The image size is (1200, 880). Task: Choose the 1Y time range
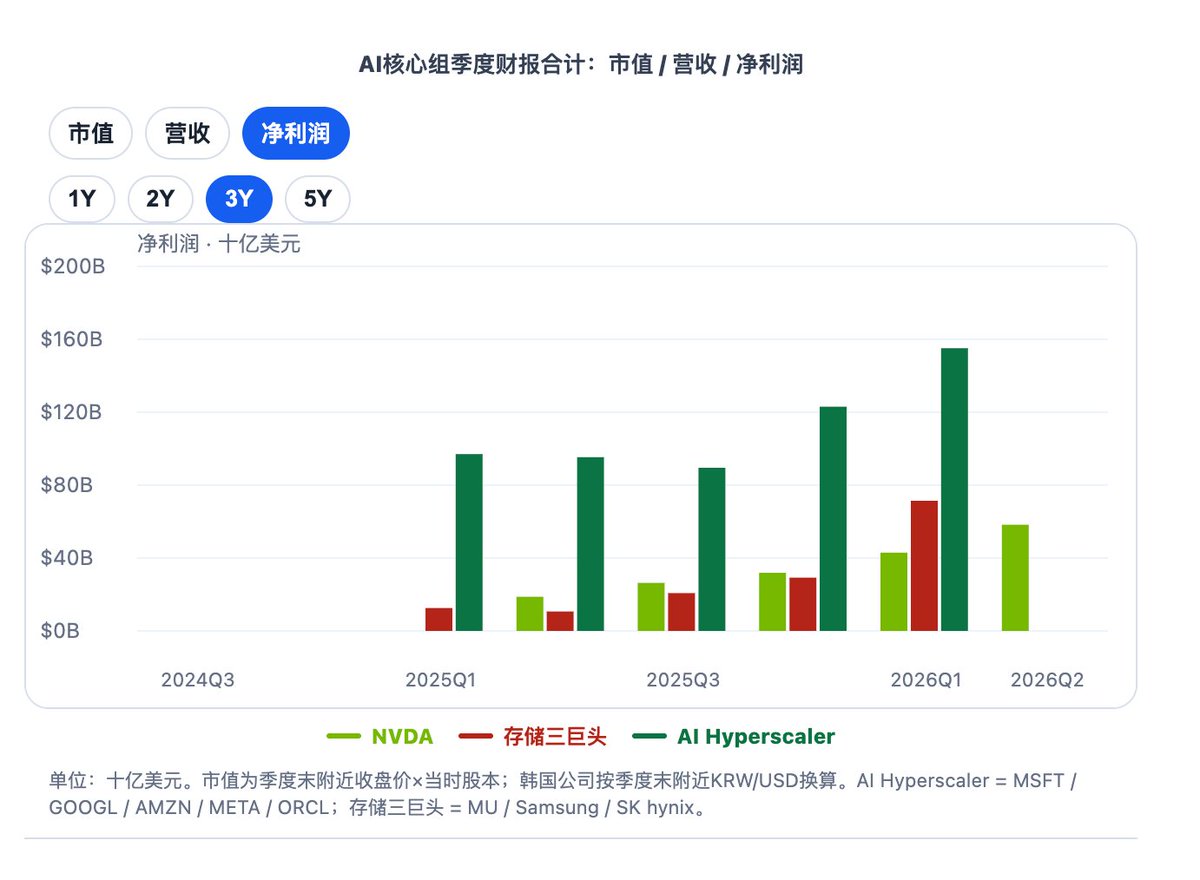pos(82,199)
